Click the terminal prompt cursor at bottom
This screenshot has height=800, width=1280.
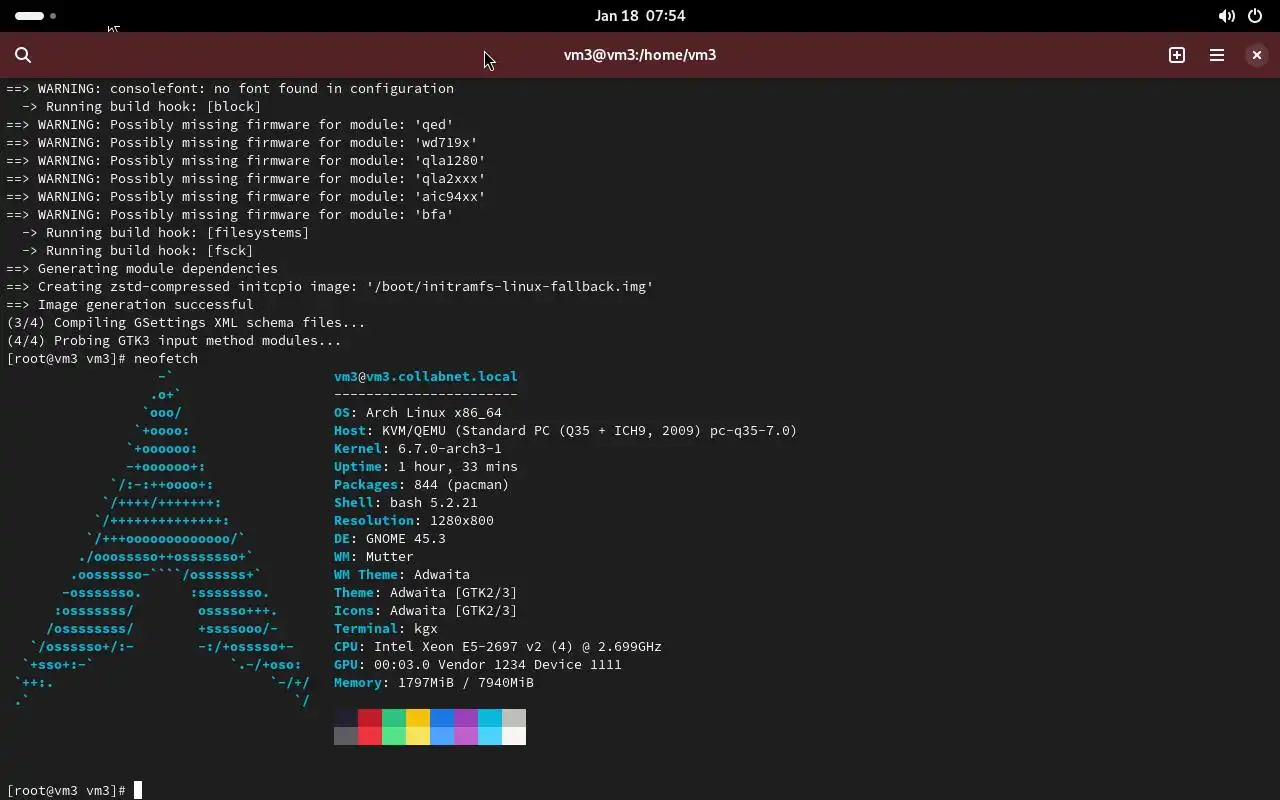coord(138,791)
